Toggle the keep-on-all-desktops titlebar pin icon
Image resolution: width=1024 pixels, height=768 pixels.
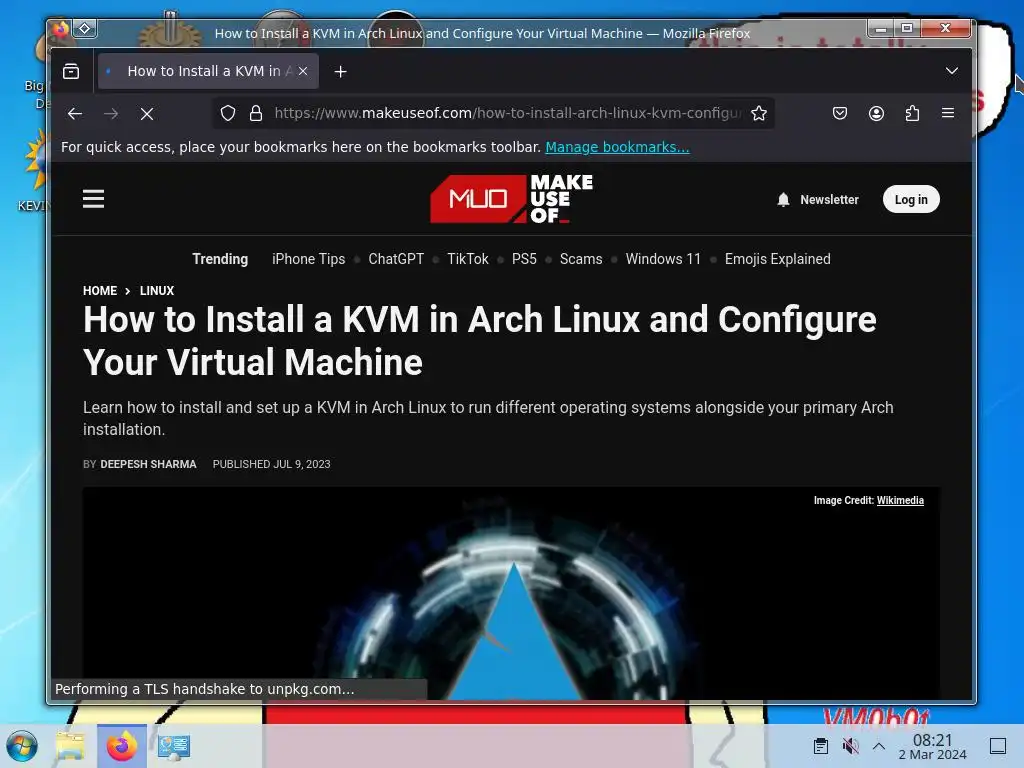85,29
